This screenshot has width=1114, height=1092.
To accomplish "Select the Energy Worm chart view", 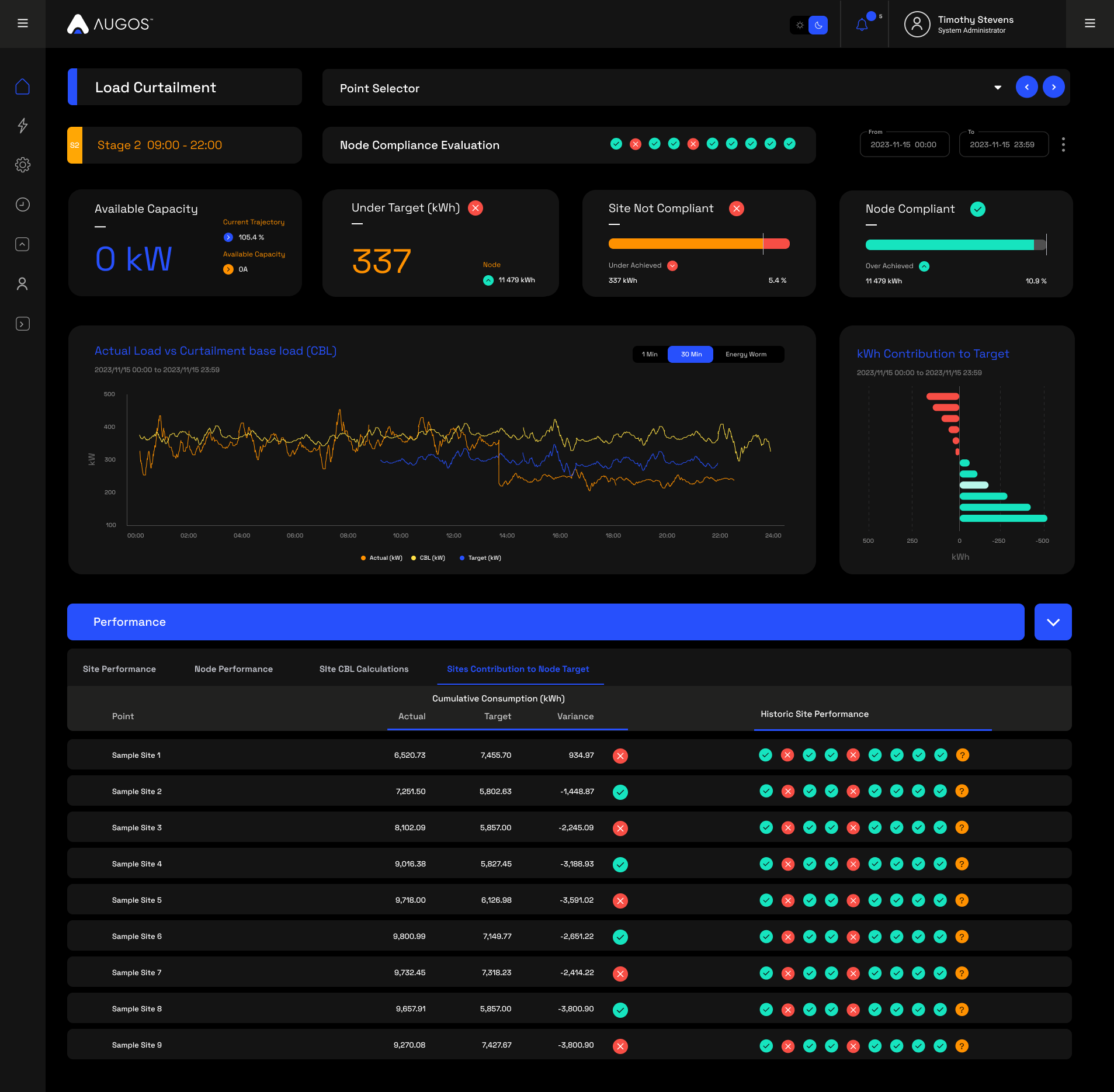I will pos(746,355).
